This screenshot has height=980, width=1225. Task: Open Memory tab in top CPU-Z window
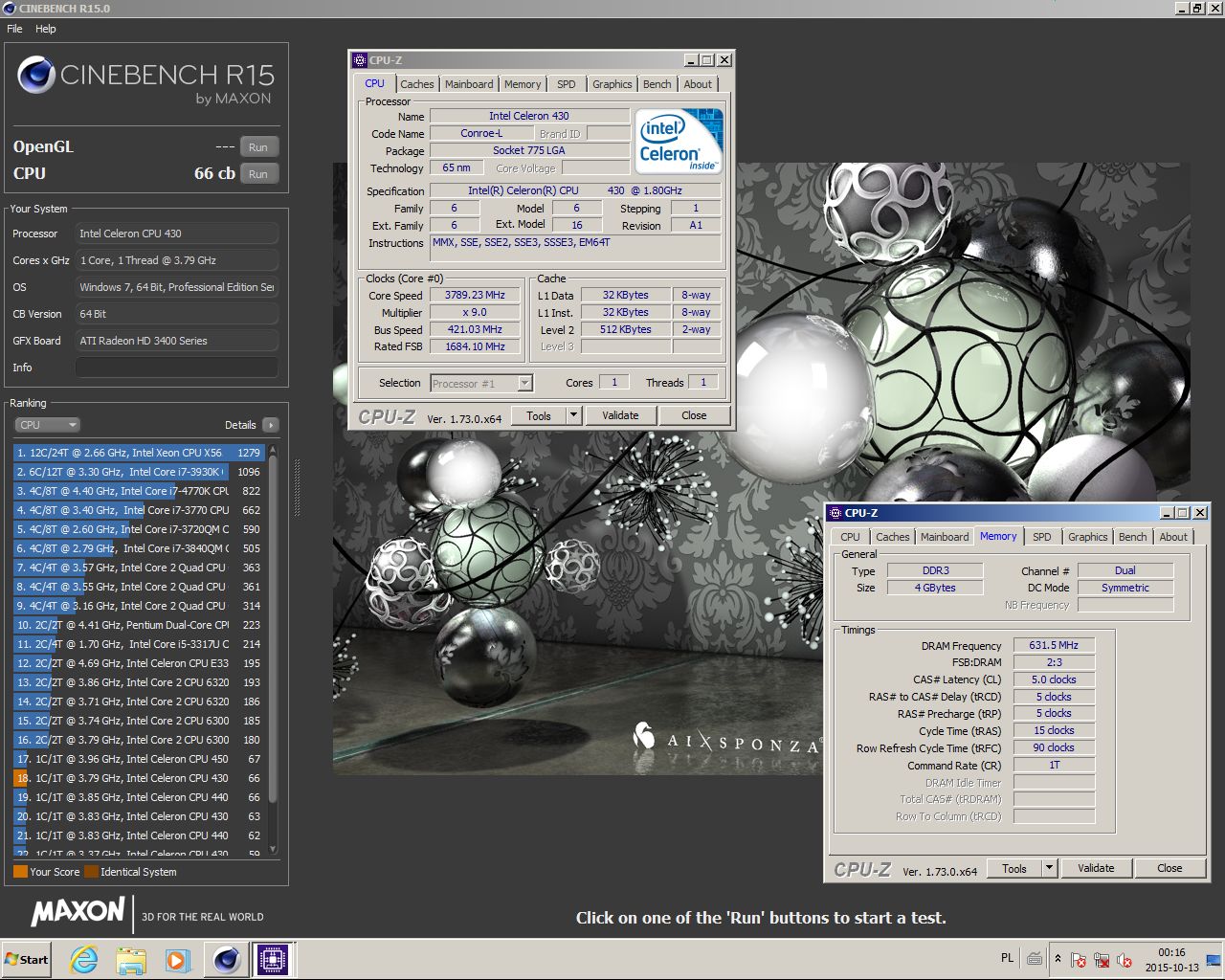(x=523, y=84)
